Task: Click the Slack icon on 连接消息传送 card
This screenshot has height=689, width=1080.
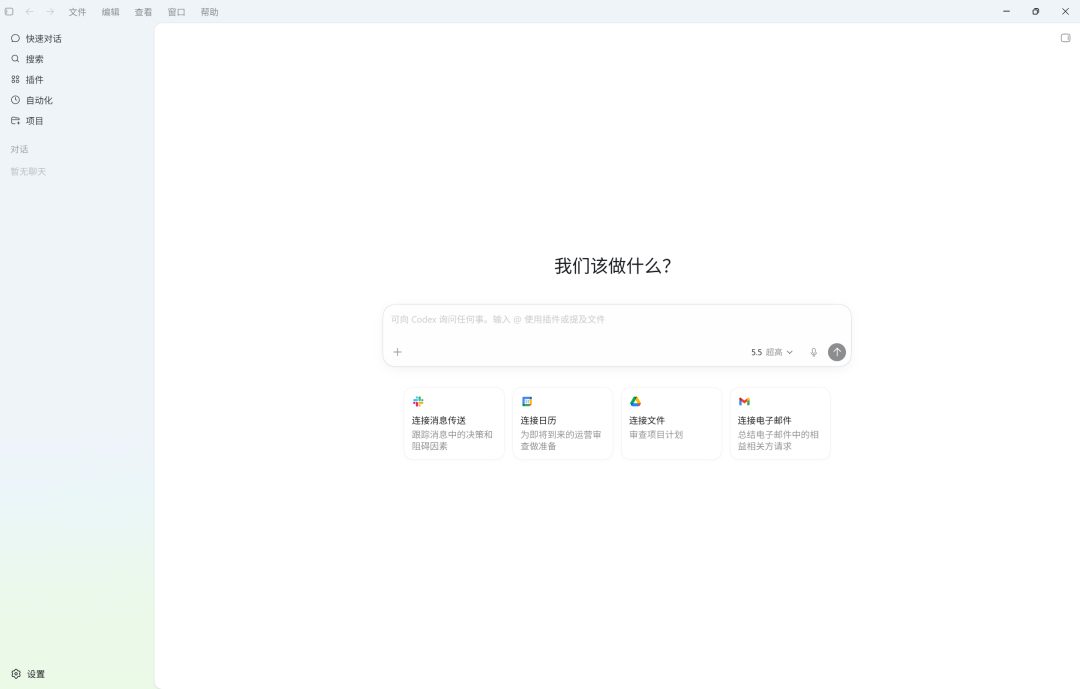Action: coord(418,402)
